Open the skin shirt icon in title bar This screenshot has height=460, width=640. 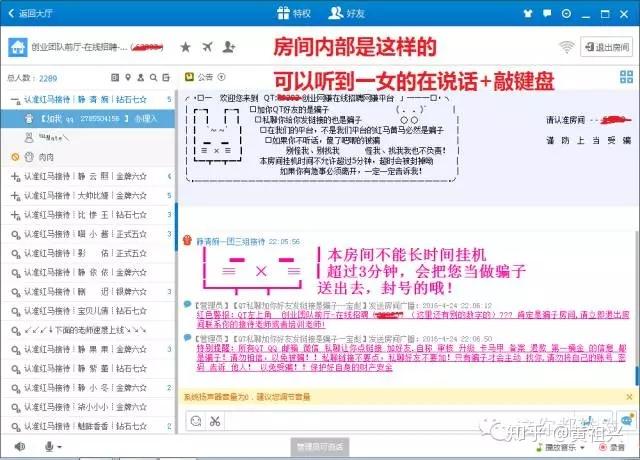tap(528, 13)
